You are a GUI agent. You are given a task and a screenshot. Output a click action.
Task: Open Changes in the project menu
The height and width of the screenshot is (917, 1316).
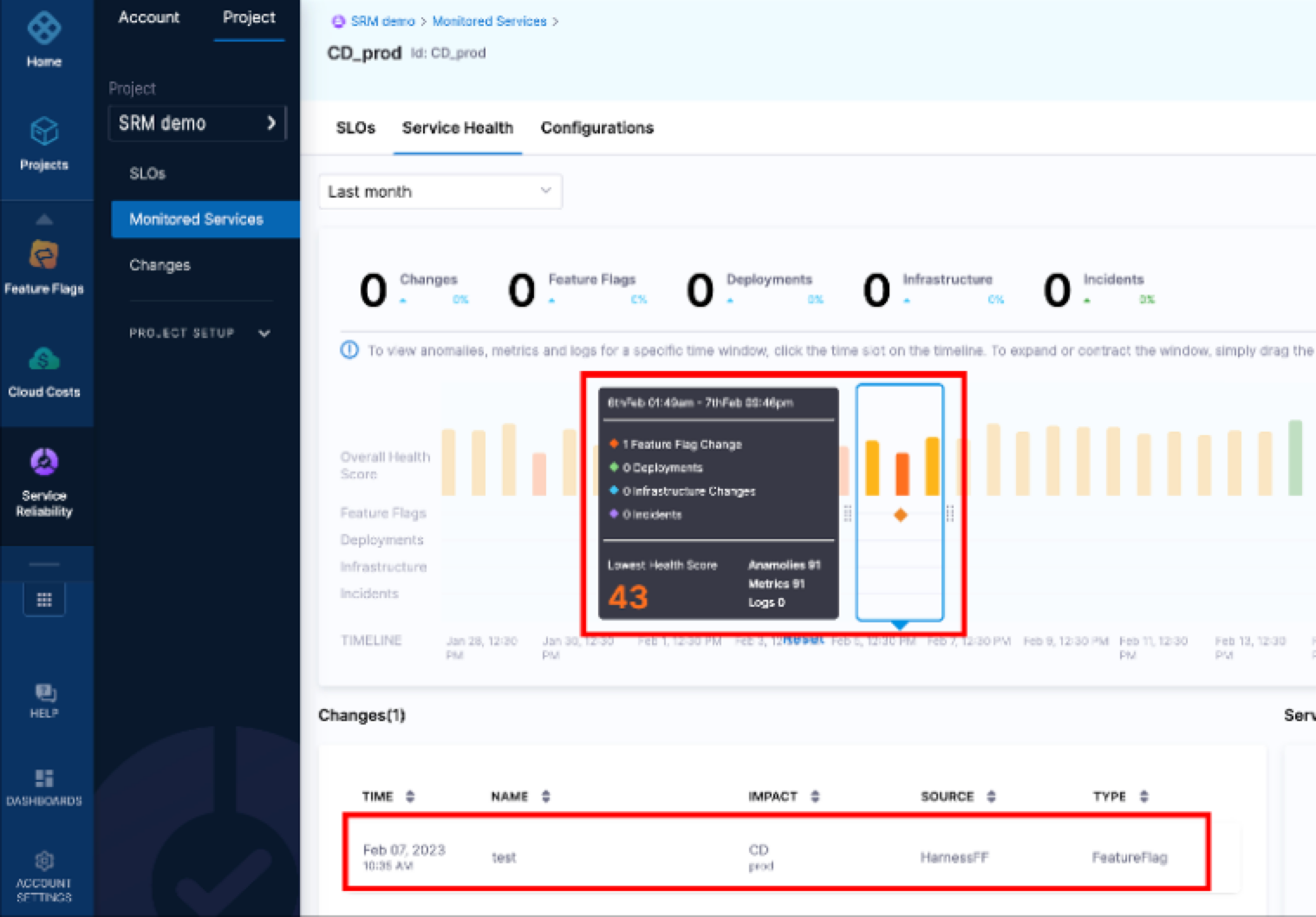point(160,265)
